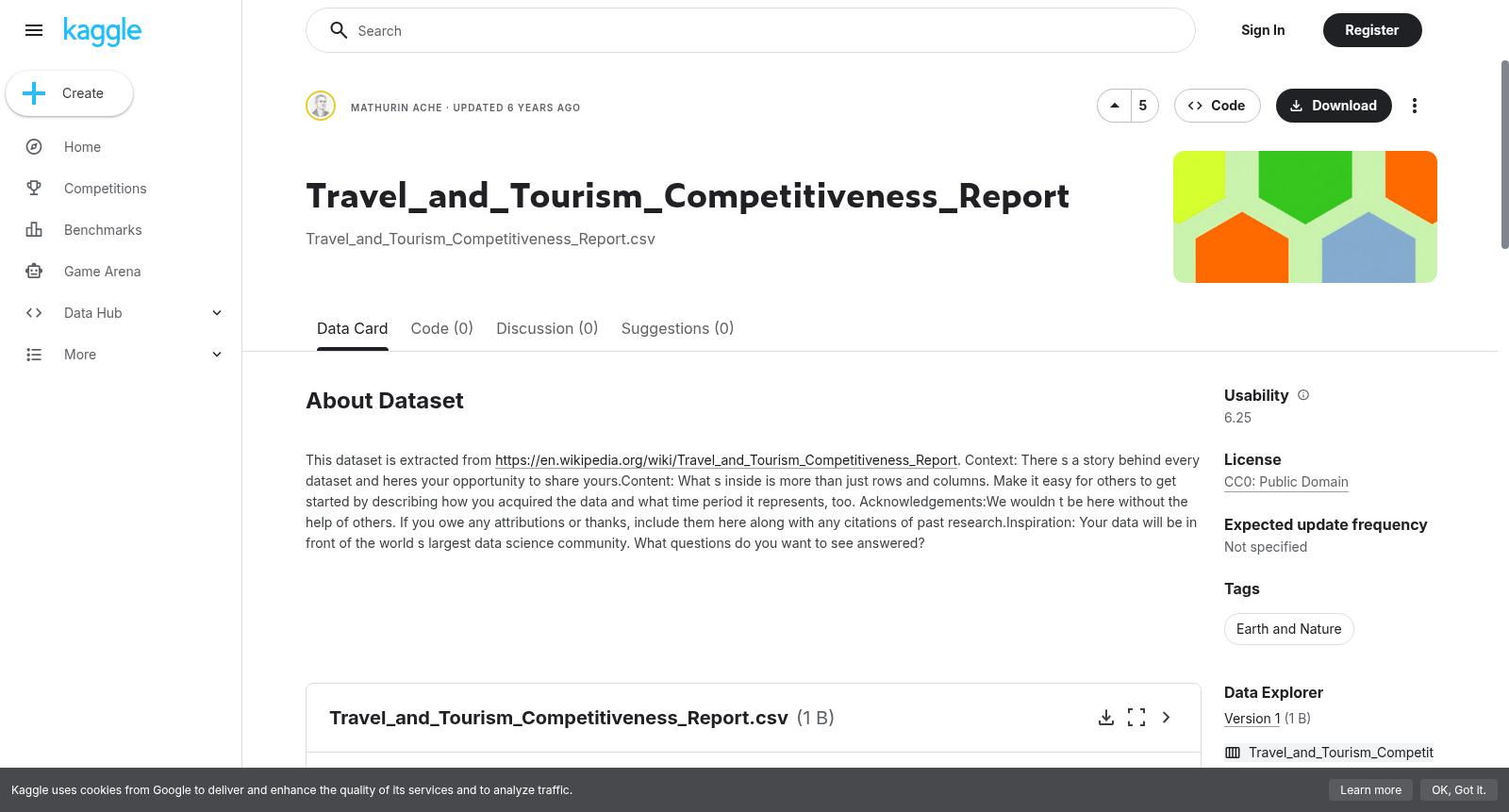Open the CSV preview in fullscreen
This screenshot has width=1509, height=812.
point(1136,718)
